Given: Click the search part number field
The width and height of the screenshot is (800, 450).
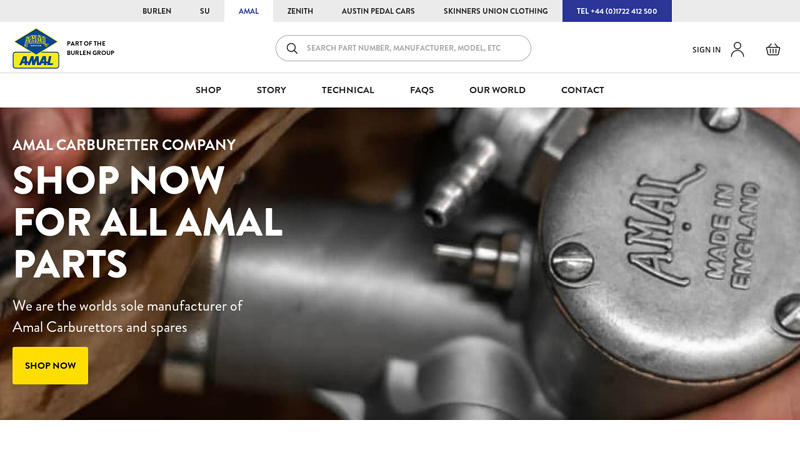Looking at the screenshot, I should [x=403, y=48].
